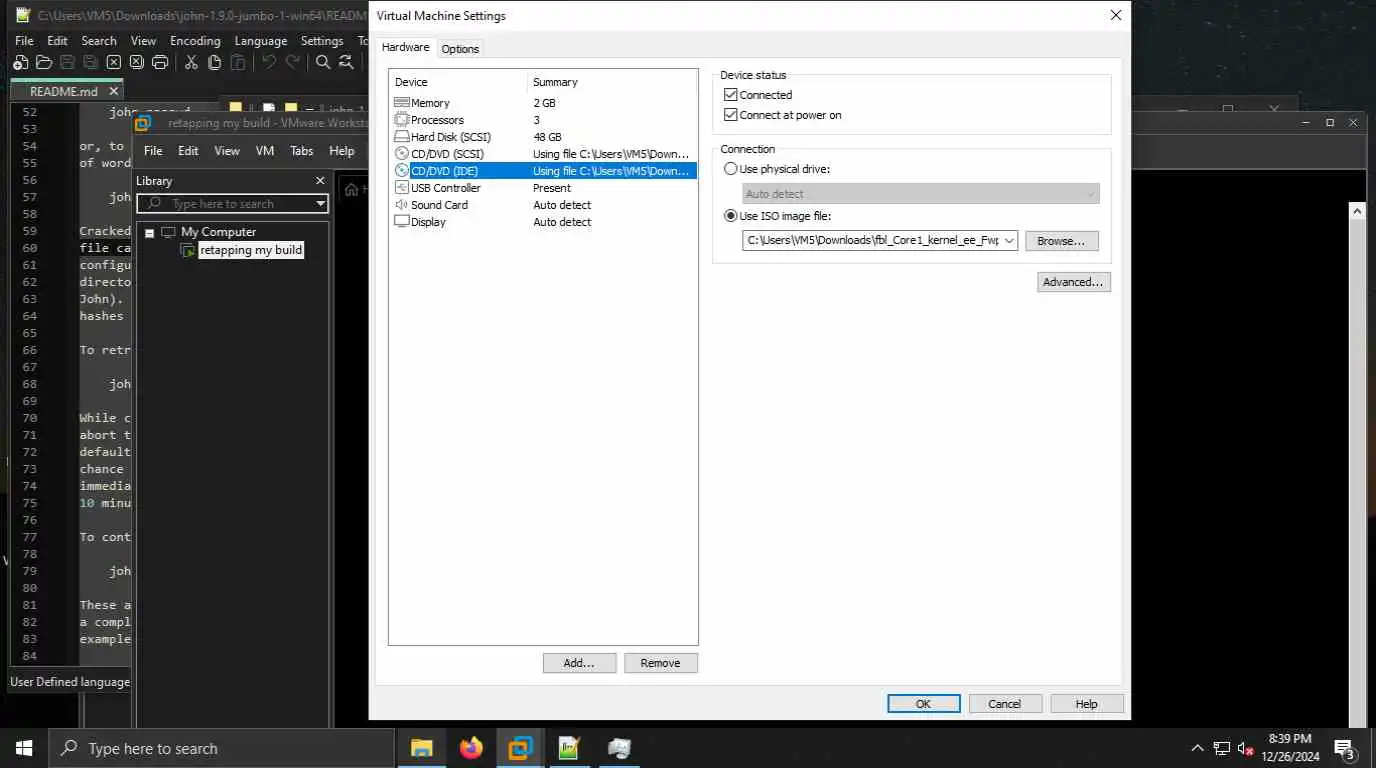Image resolution: width=1376 pixels, height=768 pixels.
Task: Select the Sound Card device row
Action: pyautogui.click(x=543, y=205)
